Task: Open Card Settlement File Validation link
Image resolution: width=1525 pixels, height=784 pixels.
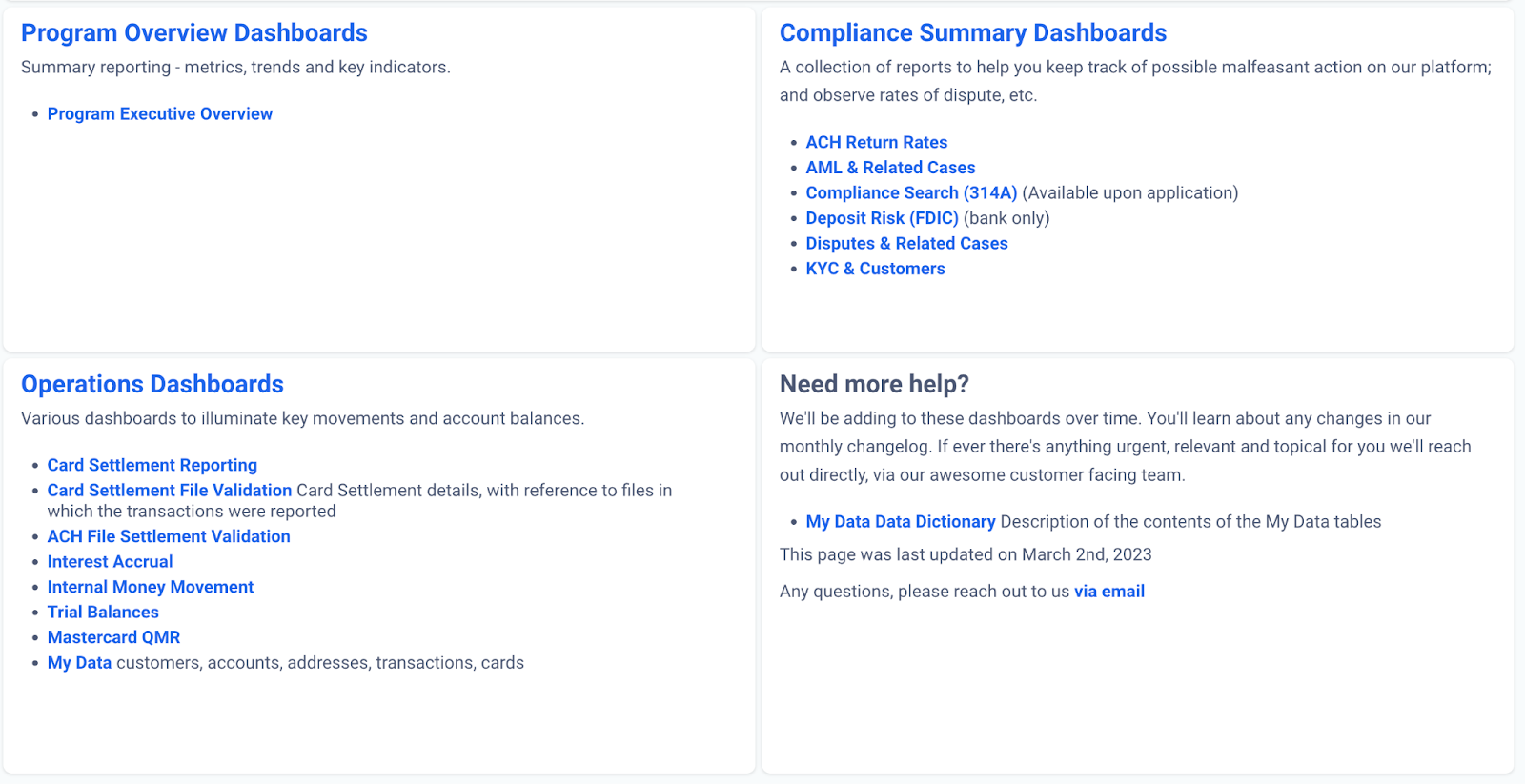Action: [170, 491]
